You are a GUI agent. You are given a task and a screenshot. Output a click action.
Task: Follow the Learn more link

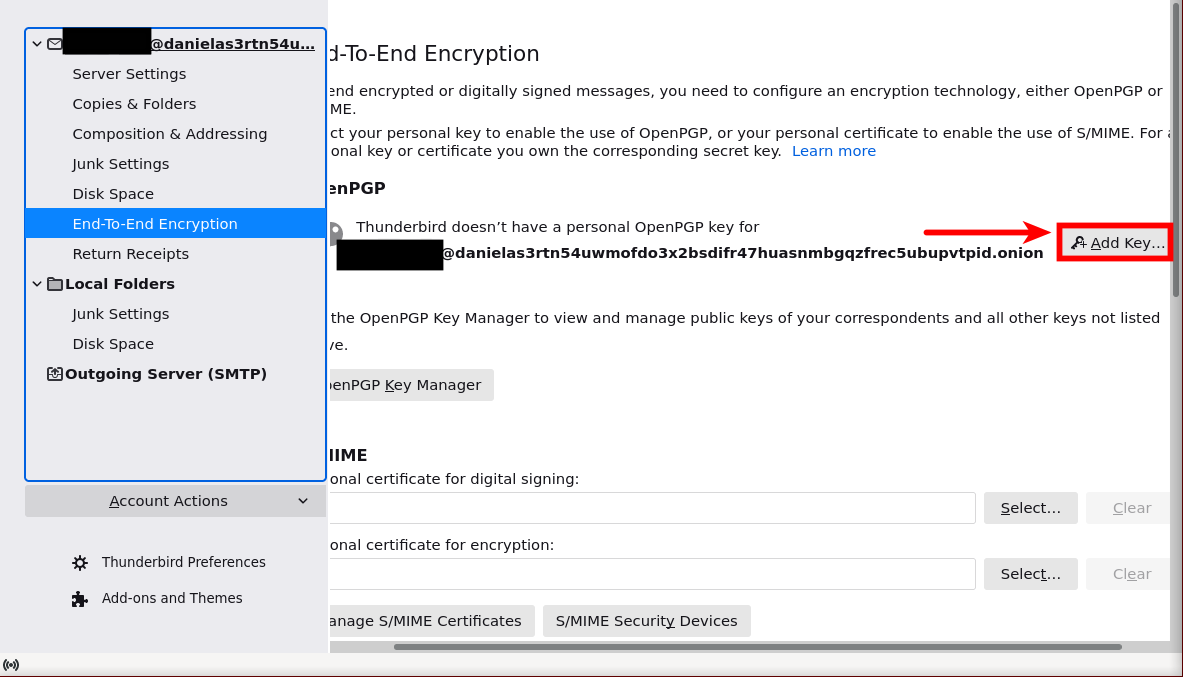click(x=833, y=151)
